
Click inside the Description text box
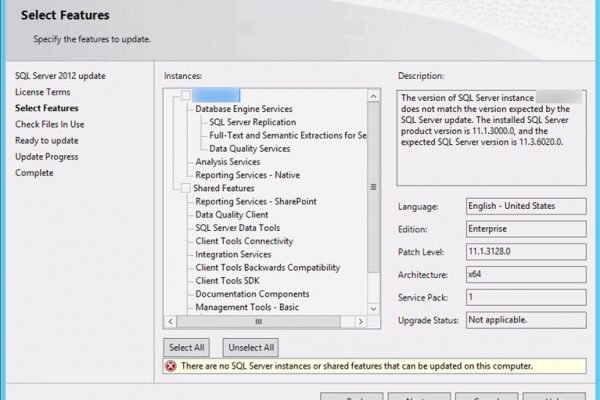(491, 138)
